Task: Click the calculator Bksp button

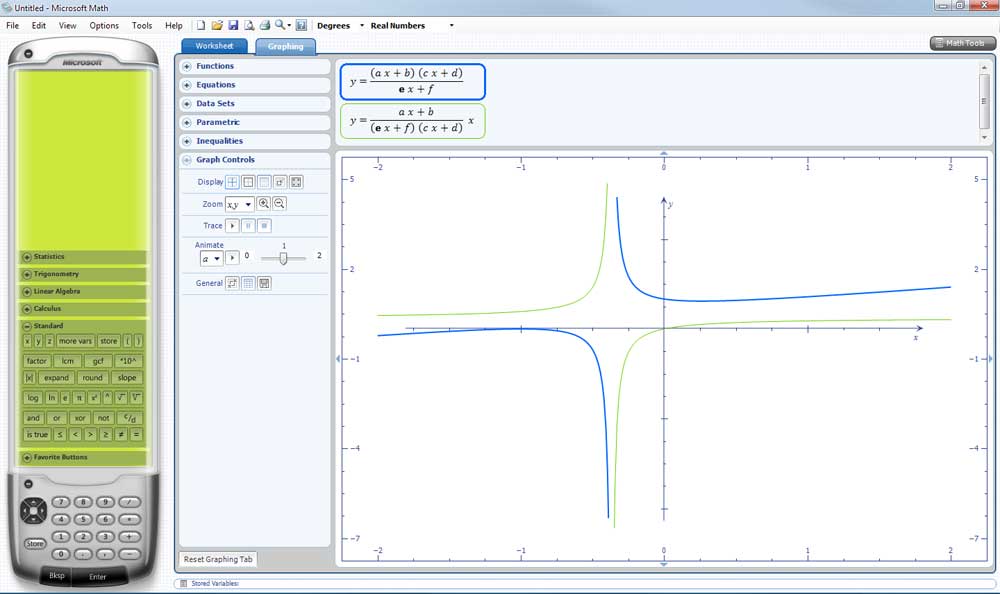Action: pos(57,575)
